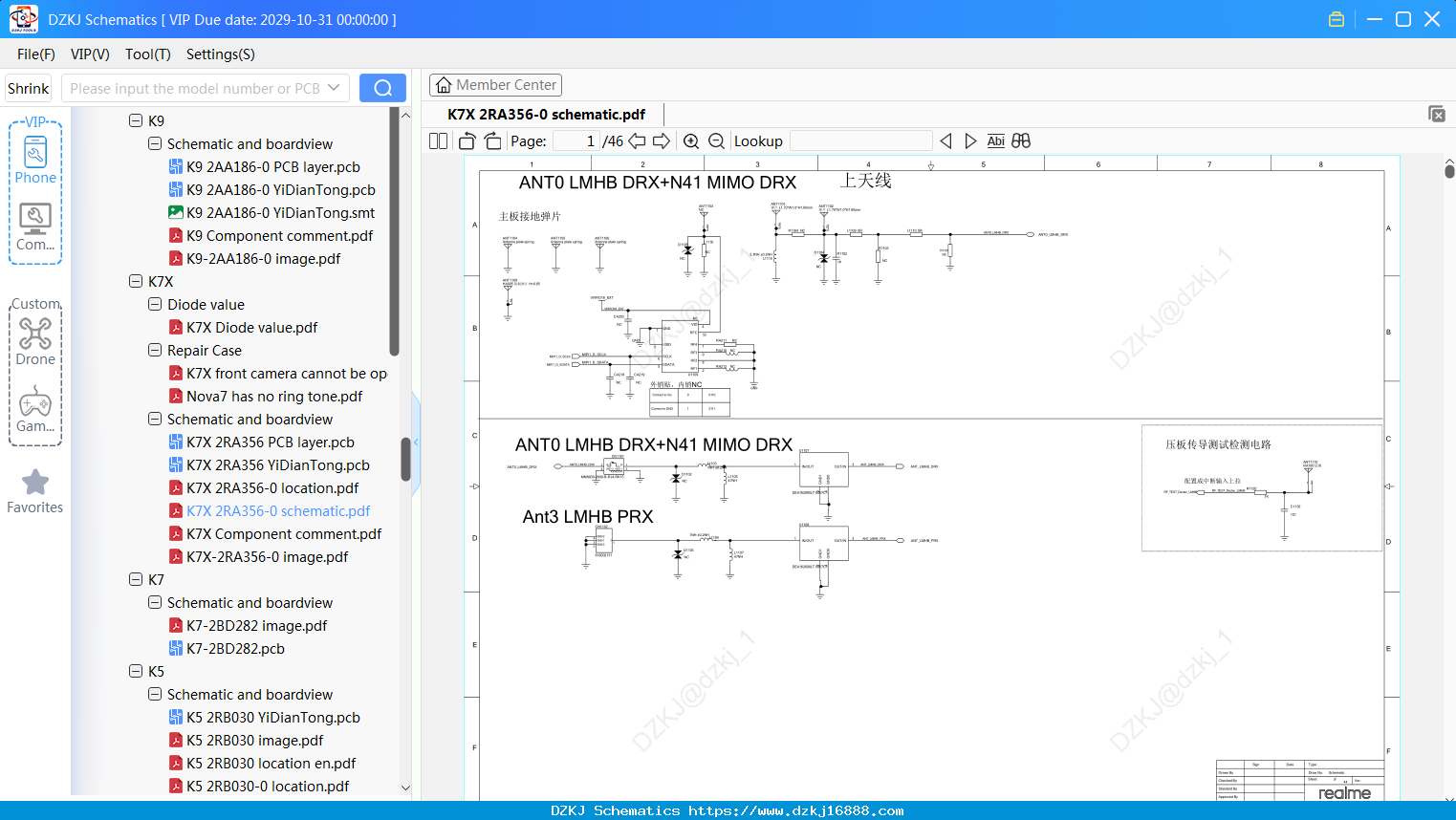Open K7-2BD282 image.pdf
1456x820 pixels.
(257, 625)
